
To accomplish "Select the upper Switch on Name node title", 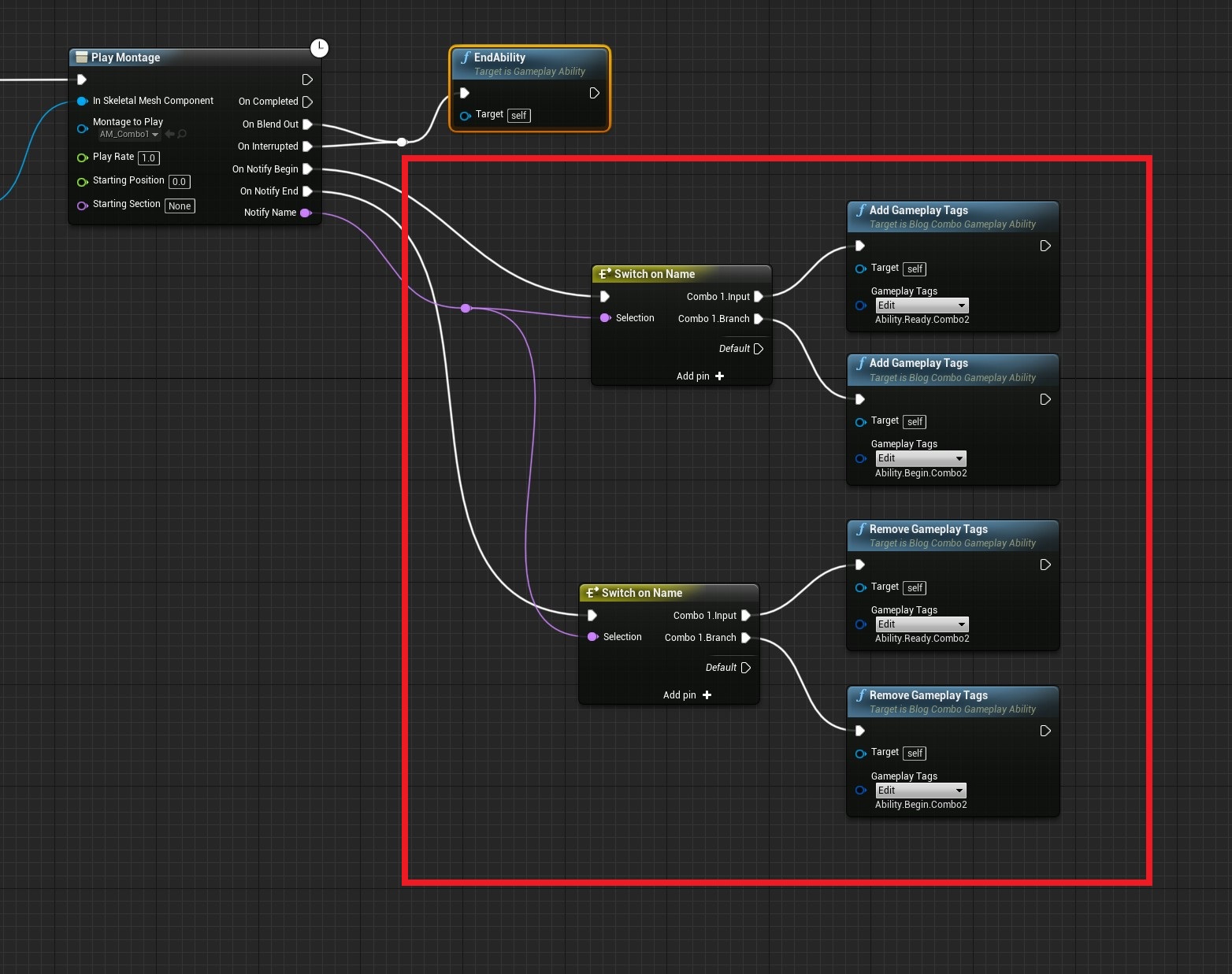I will pyautogui.click(x=655, y=274).
